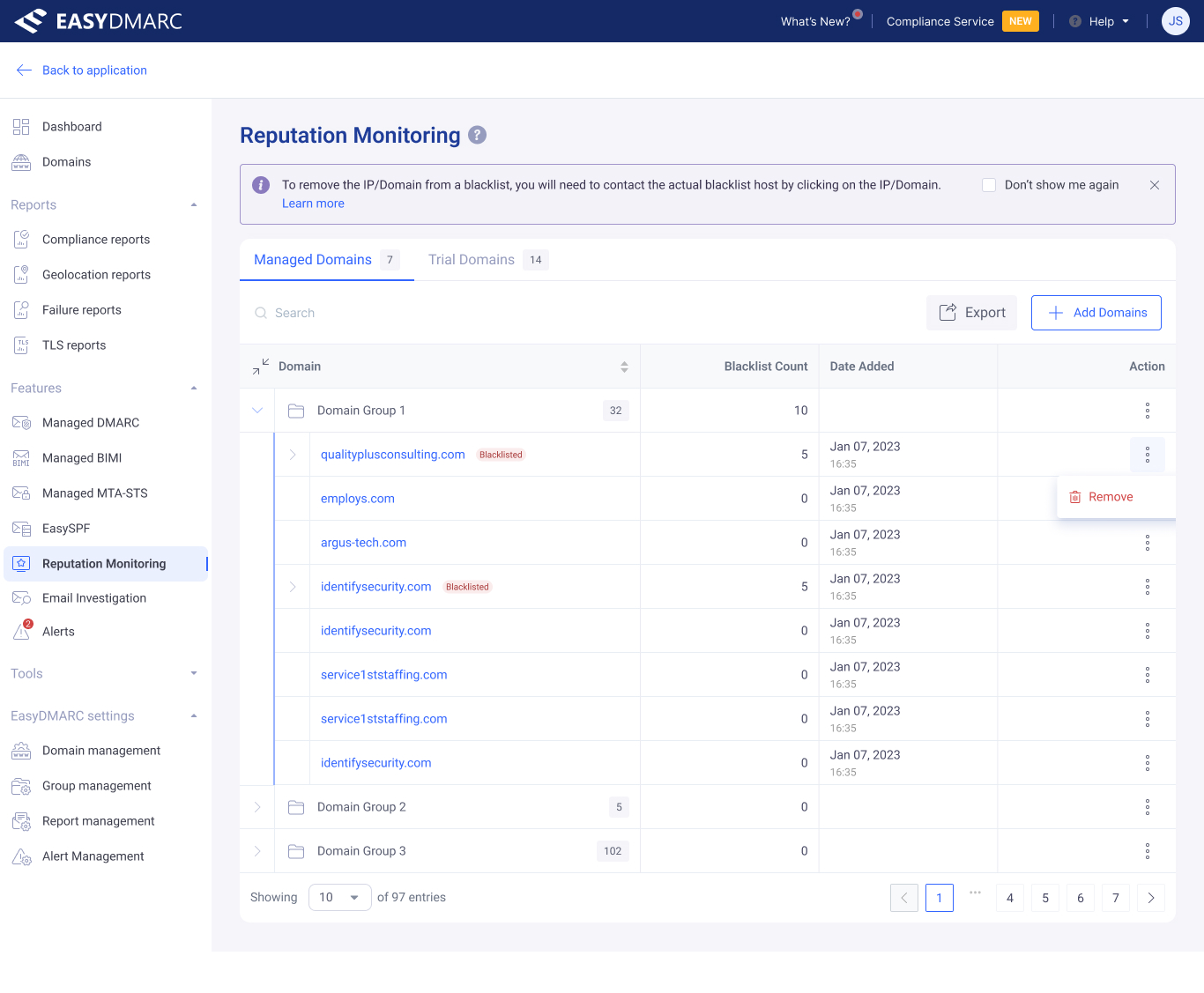Screen dimensions: 1204x993
Task: Open the entries-per-page 10 dropdown
Action: pos(340,898)
